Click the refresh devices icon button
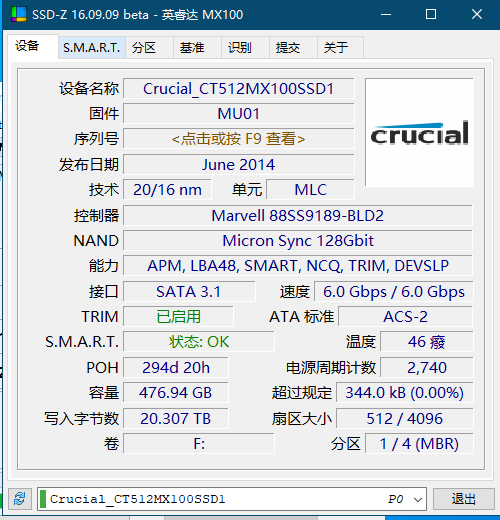Viewport: 500px width, 520px height. point(20,499)
